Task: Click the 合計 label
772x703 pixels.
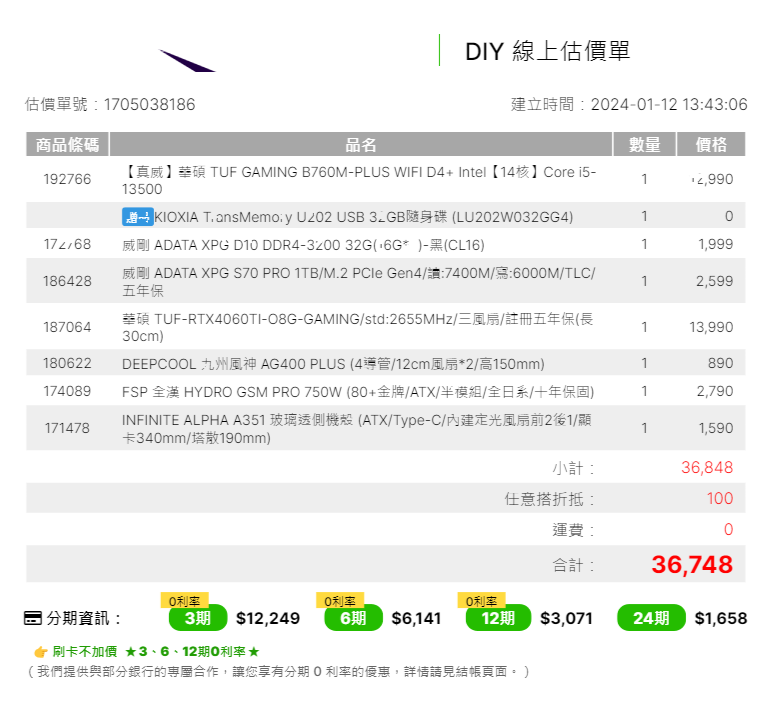Action: [x=573, y=565]
